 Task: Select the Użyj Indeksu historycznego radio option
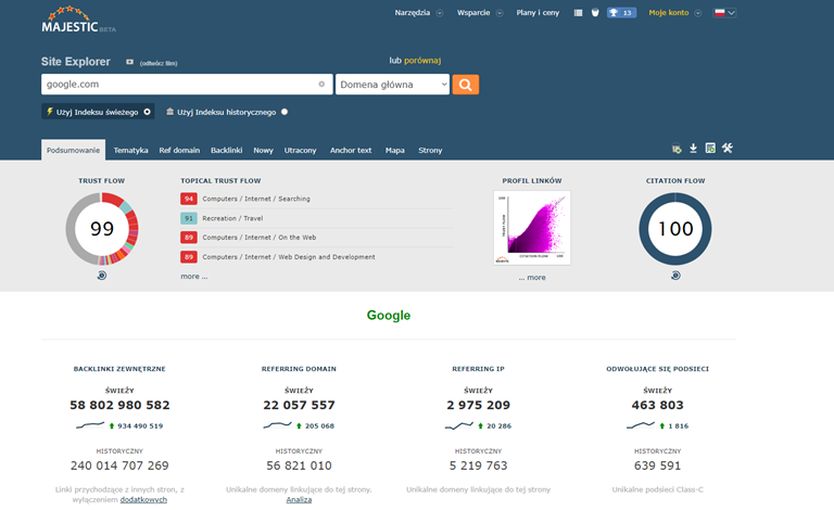coord(284,112)
